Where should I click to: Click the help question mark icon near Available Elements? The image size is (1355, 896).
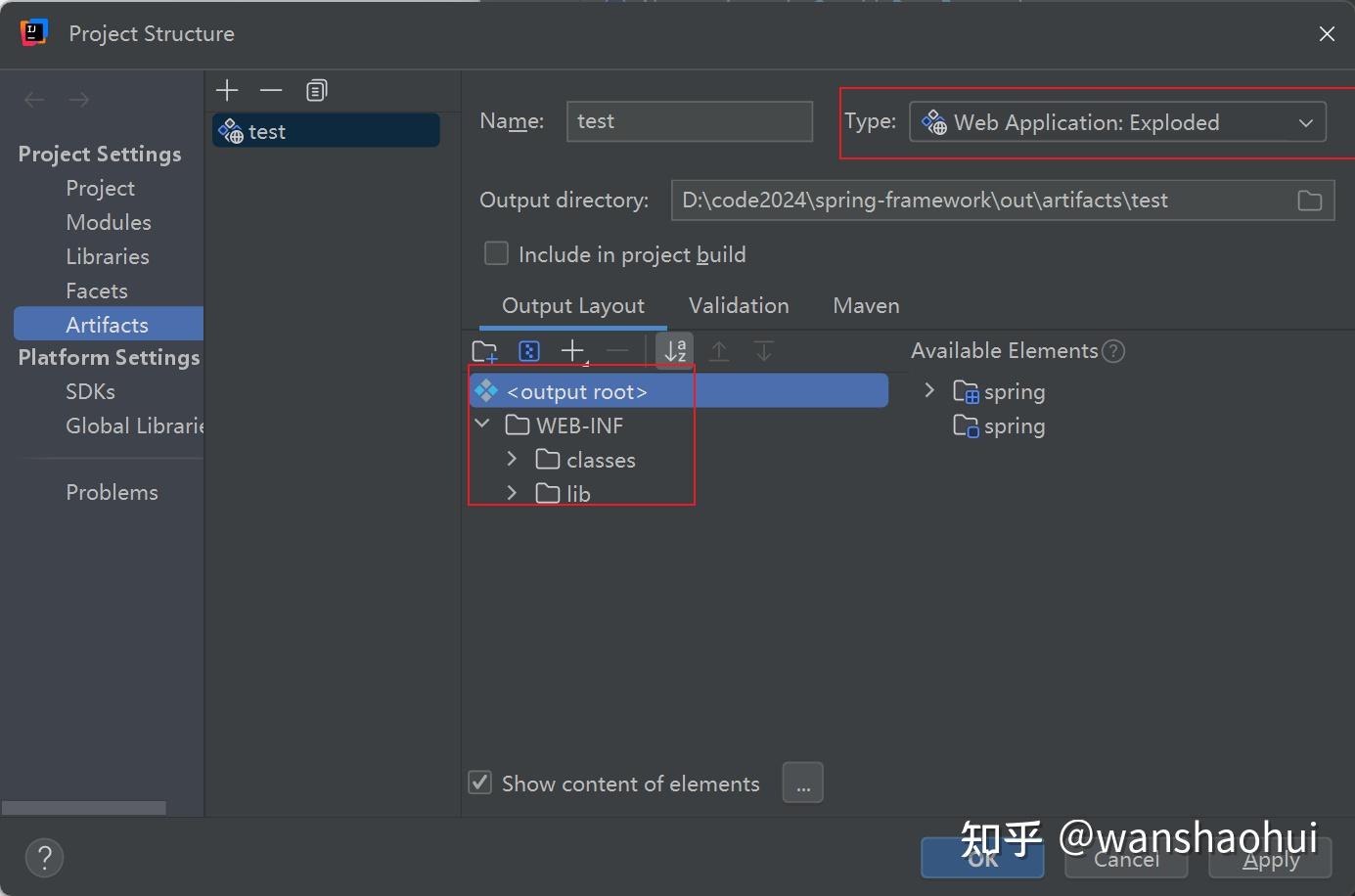point(1113,350)
